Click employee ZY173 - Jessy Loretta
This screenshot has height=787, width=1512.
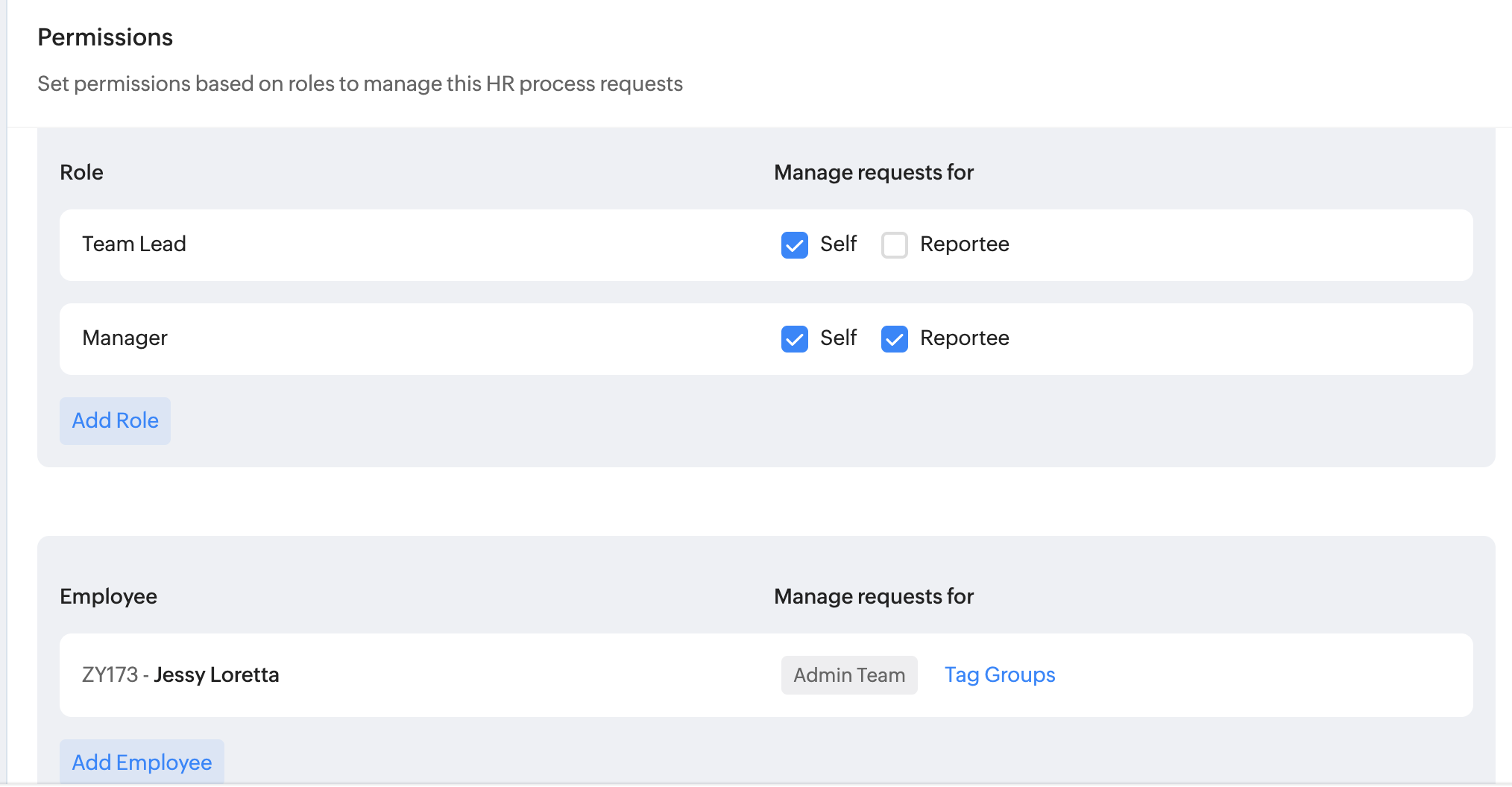tap(180, 675)
